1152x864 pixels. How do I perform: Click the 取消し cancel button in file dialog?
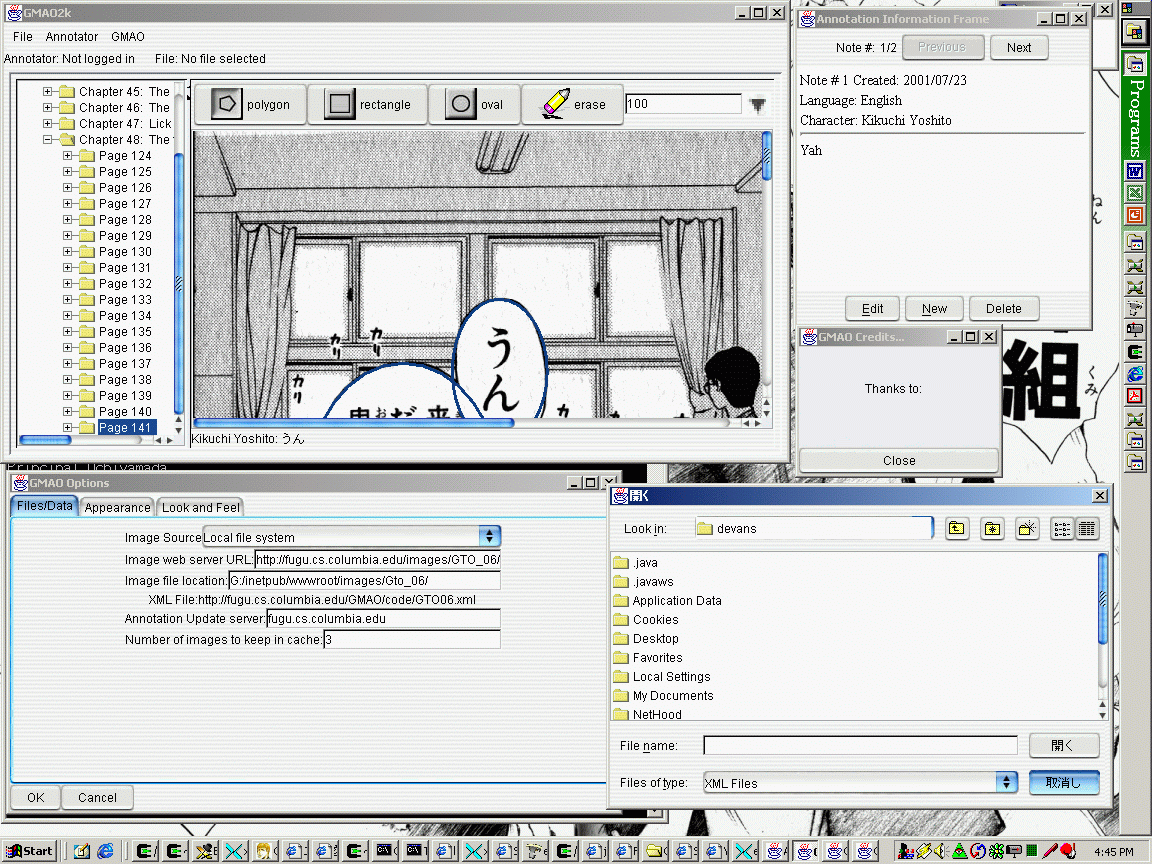1064,782
